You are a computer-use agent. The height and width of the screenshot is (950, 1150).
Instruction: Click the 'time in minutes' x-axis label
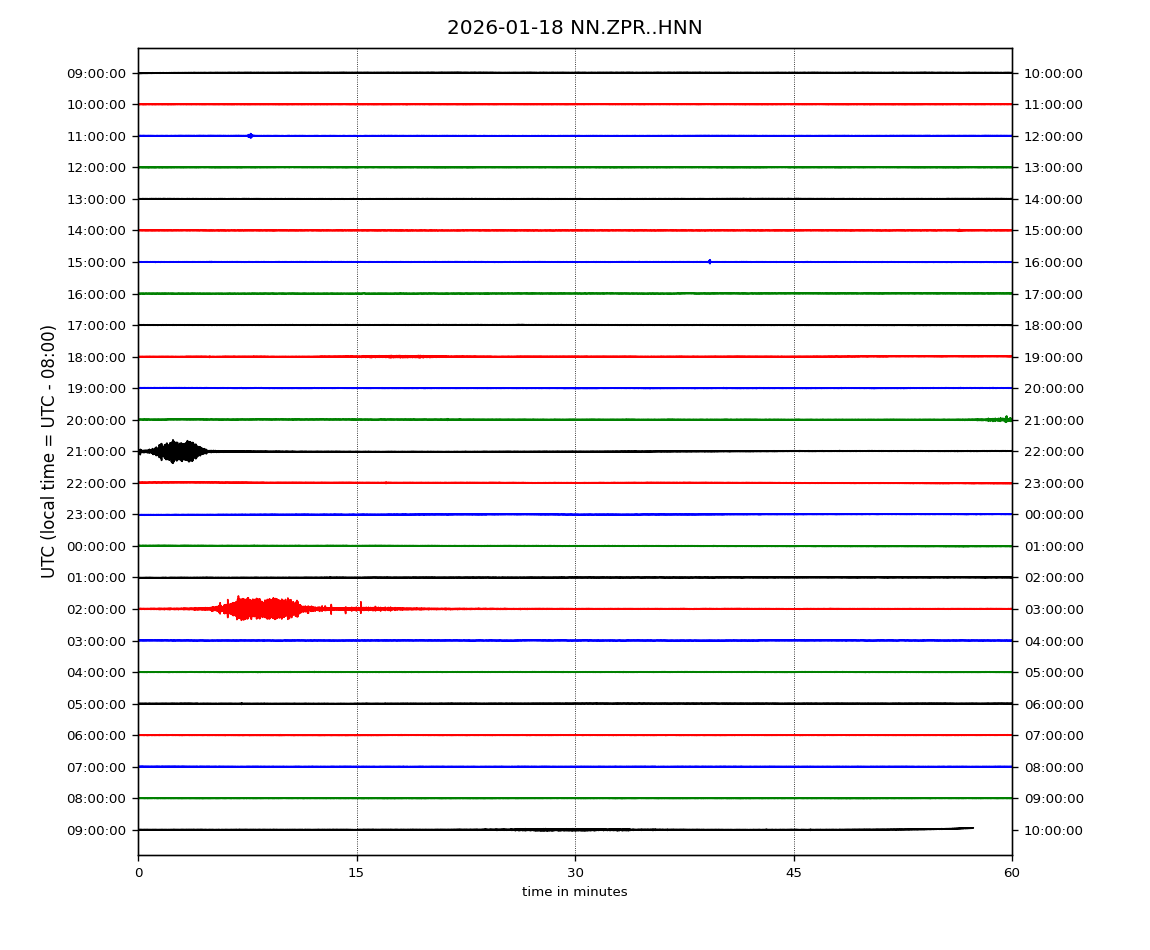pos(574,892)
